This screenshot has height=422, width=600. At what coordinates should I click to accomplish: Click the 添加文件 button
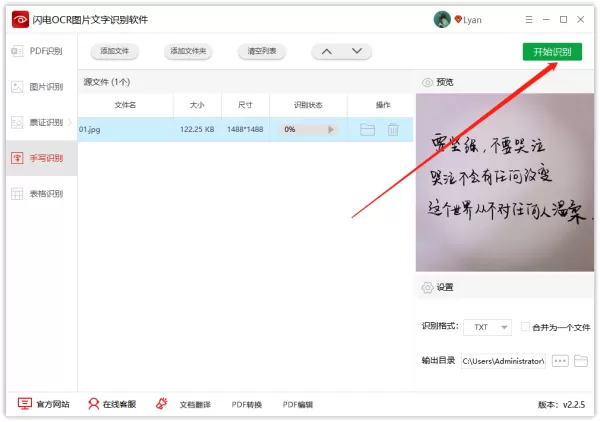(114, 51)
